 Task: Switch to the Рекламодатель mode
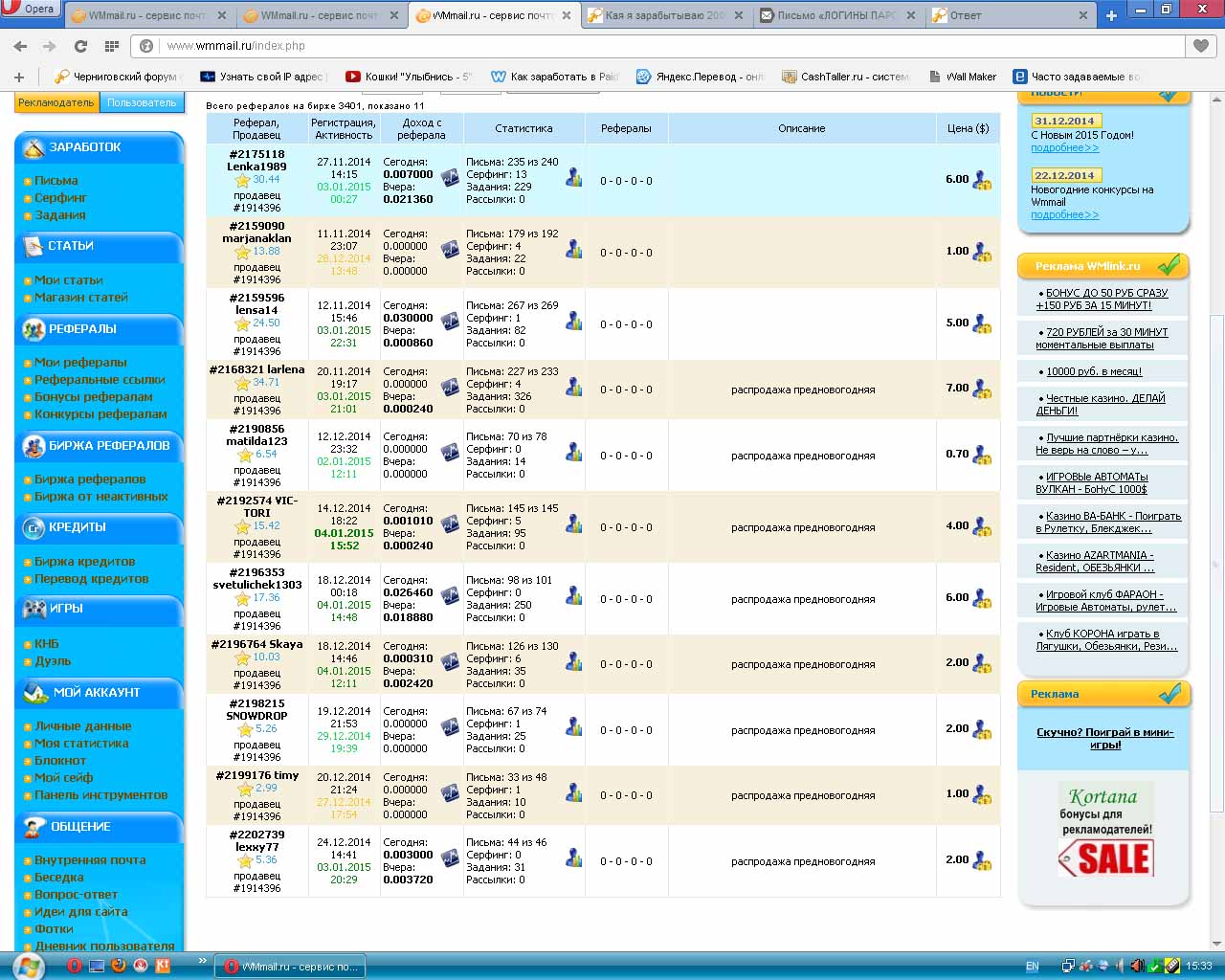(x=56, y=102)
